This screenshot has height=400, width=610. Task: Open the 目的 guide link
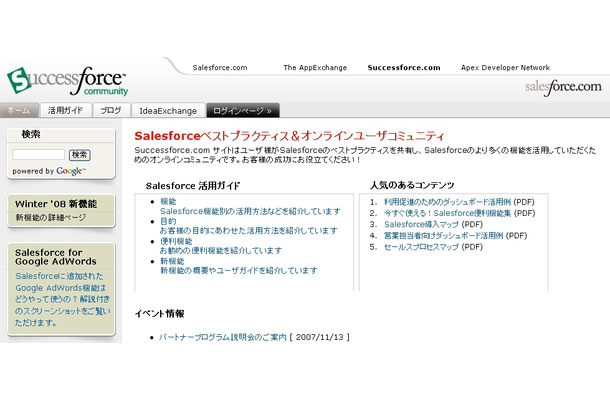(168, 221)
